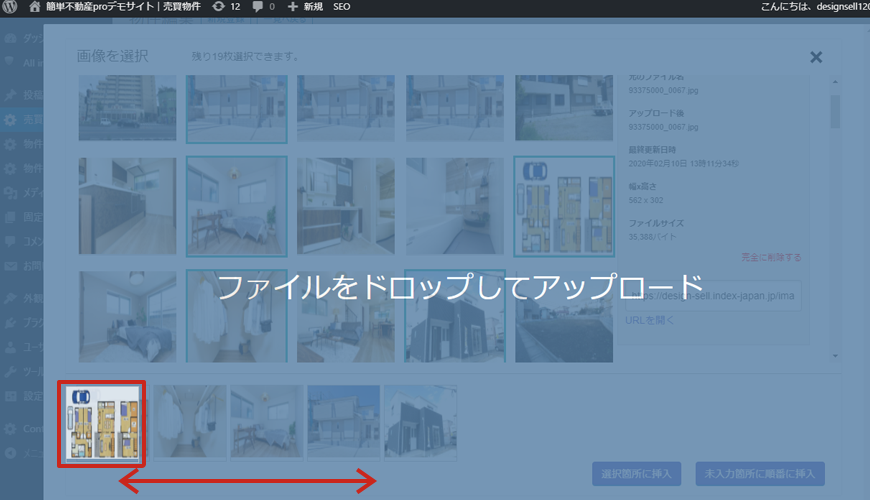Click the 完全に削除する link
Viewport: 870px width, 500px height.
(771, 257)
